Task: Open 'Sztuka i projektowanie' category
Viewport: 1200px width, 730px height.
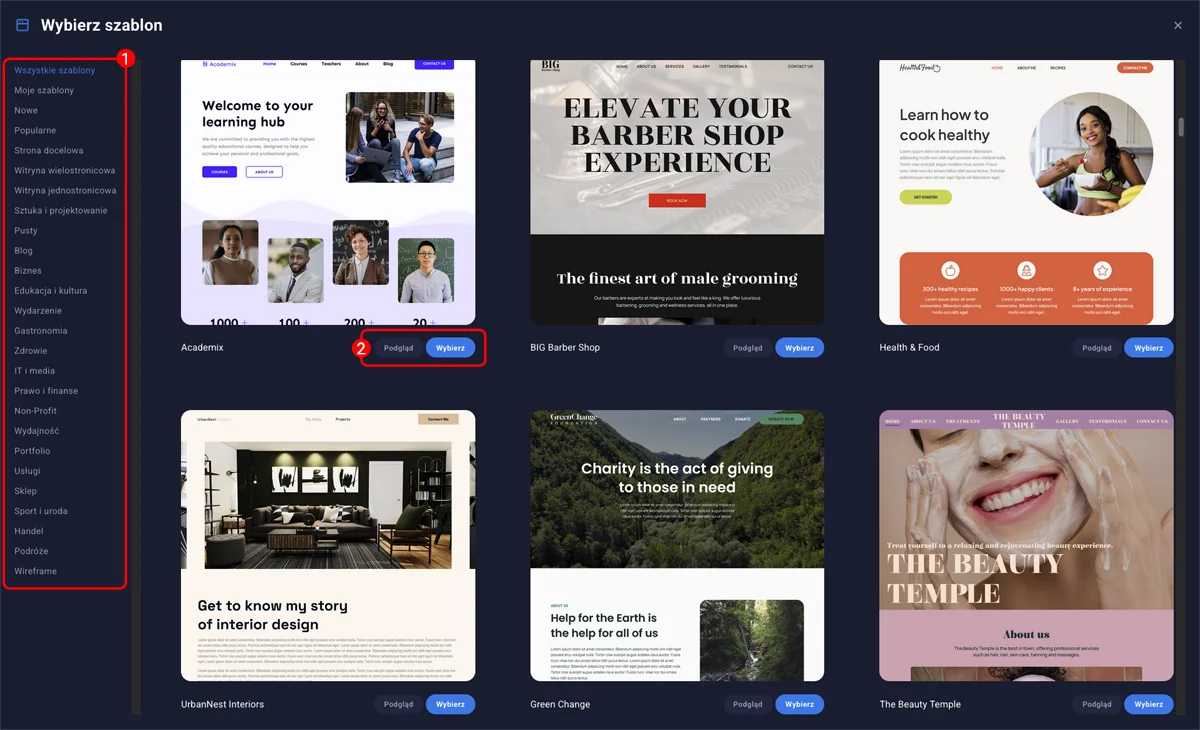Action: point(62,210)
